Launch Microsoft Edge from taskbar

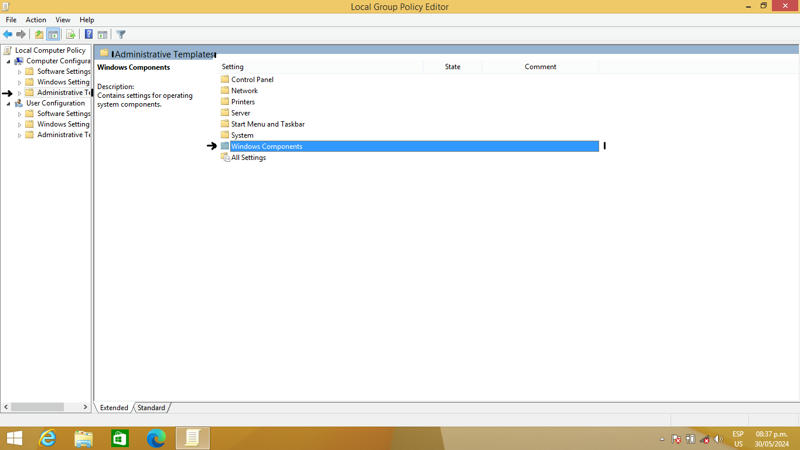156,438
